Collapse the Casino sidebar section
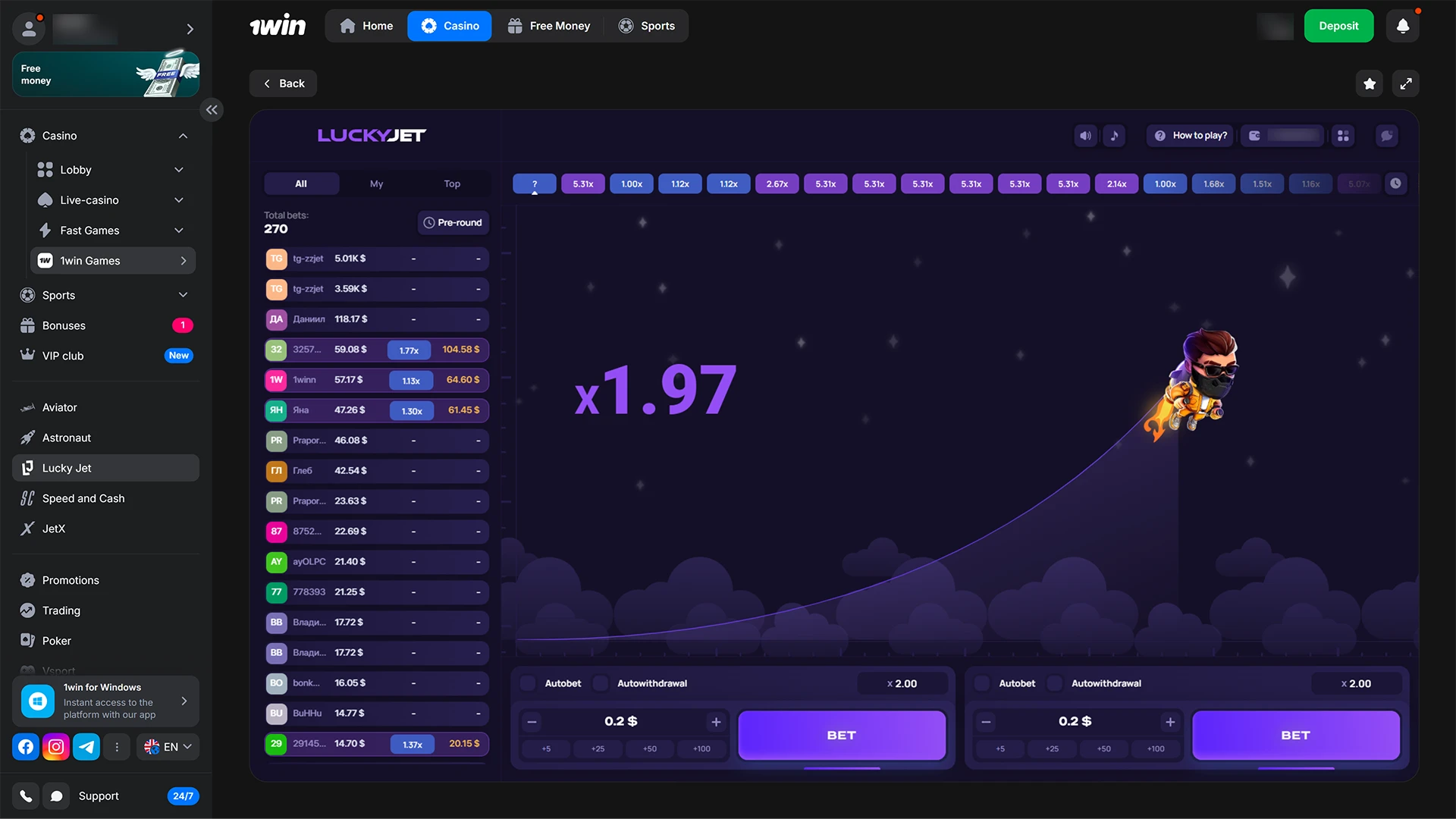 click(183, 136)
